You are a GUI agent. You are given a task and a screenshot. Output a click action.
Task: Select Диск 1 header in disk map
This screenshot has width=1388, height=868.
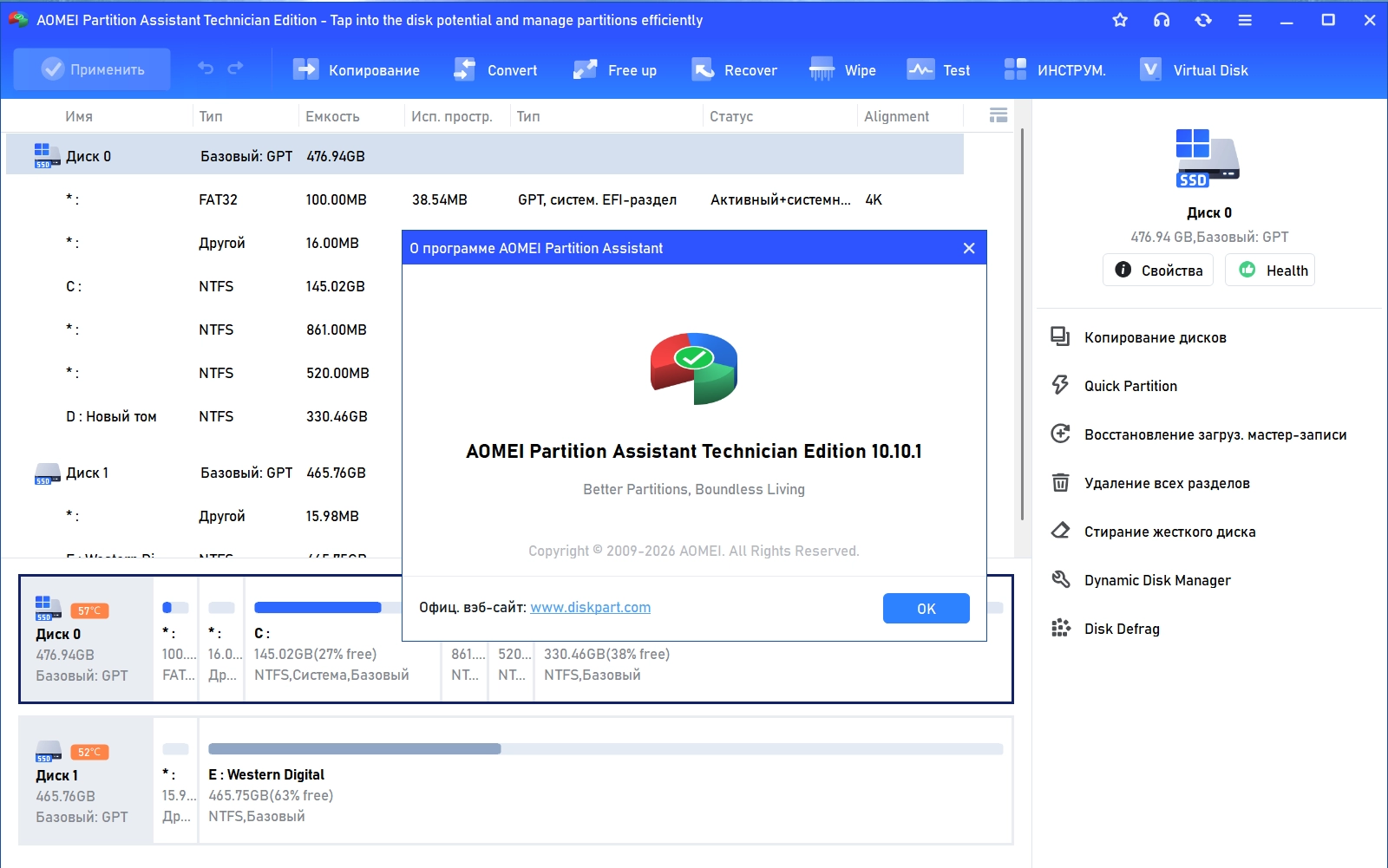point(87,780)
